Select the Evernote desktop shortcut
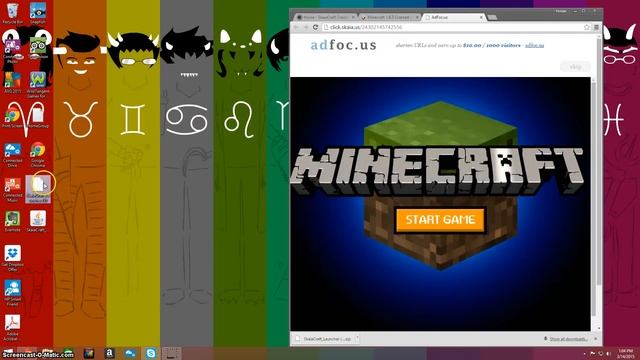 tap(12, 221)
